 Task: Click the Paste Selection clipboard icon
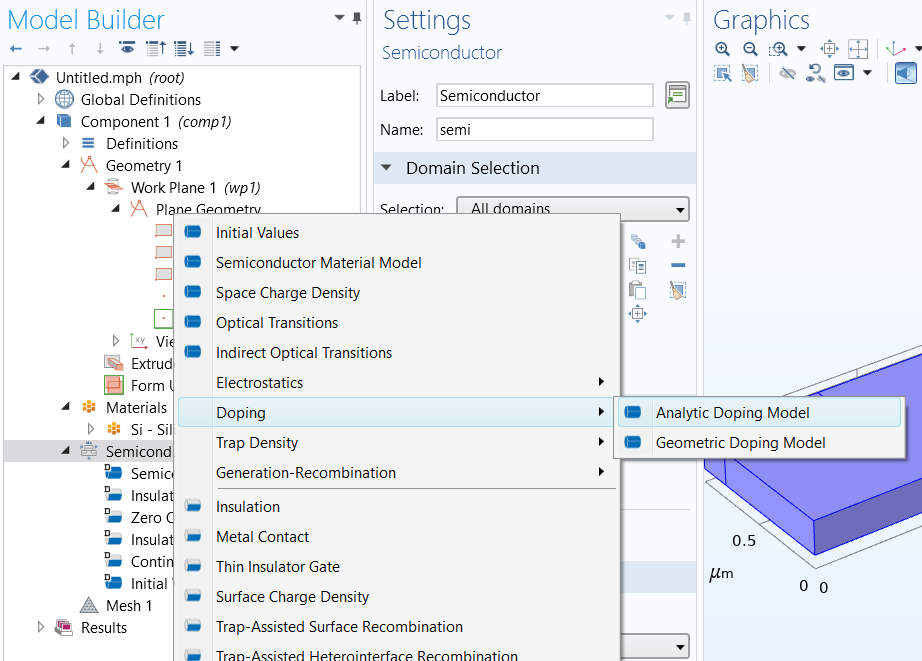[x=637, y=290]
